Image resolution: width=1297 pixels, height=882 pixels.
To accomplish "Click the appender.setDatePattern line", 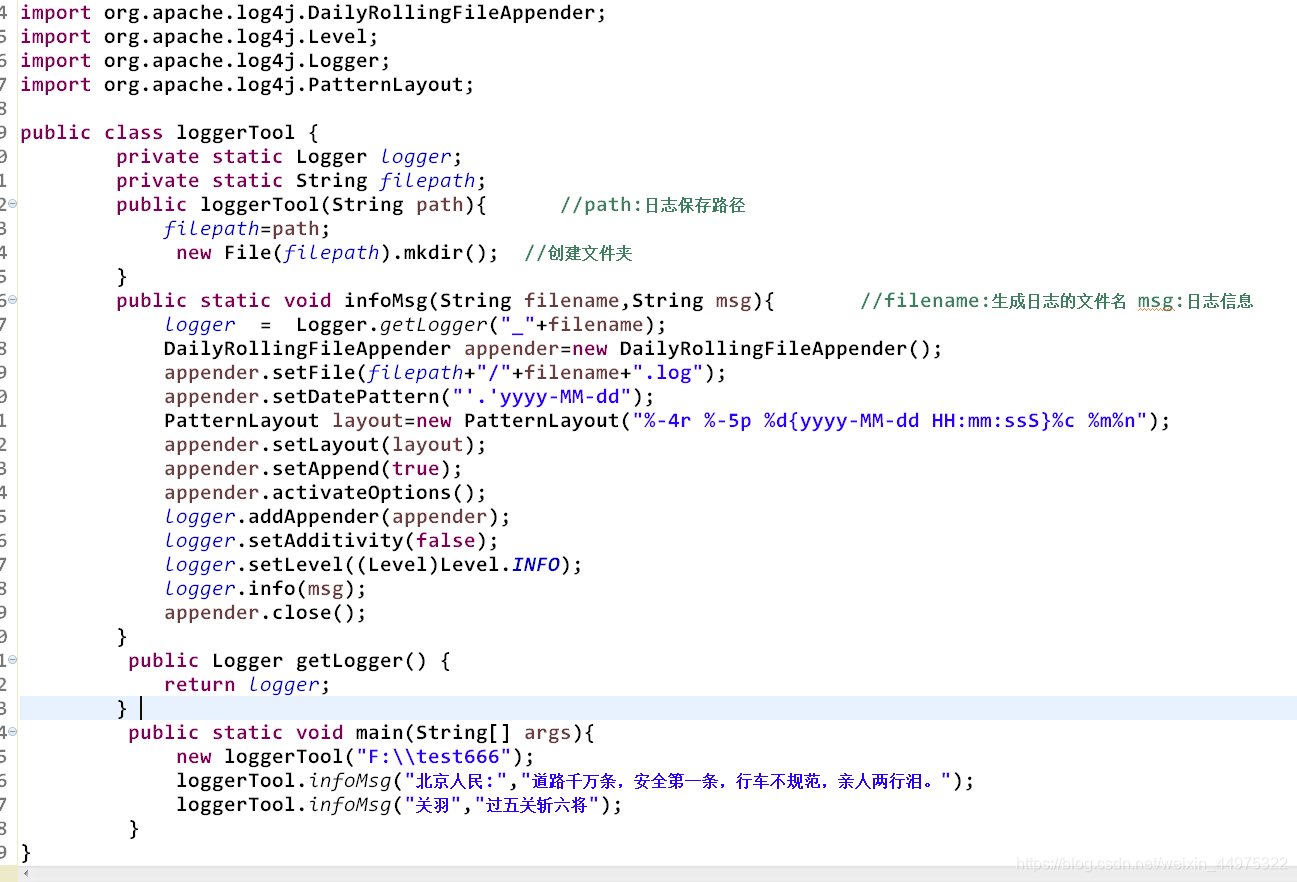I will click(x=409, y=397).
